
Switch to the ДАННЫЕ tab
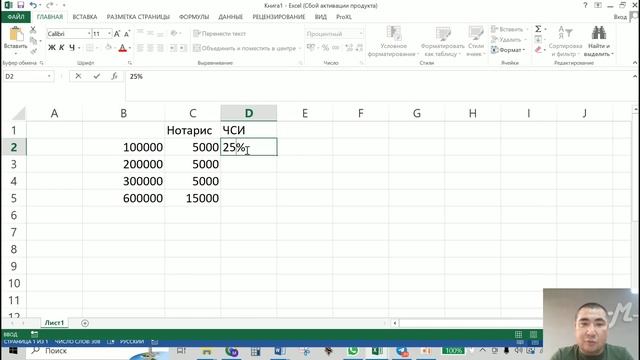230,17
